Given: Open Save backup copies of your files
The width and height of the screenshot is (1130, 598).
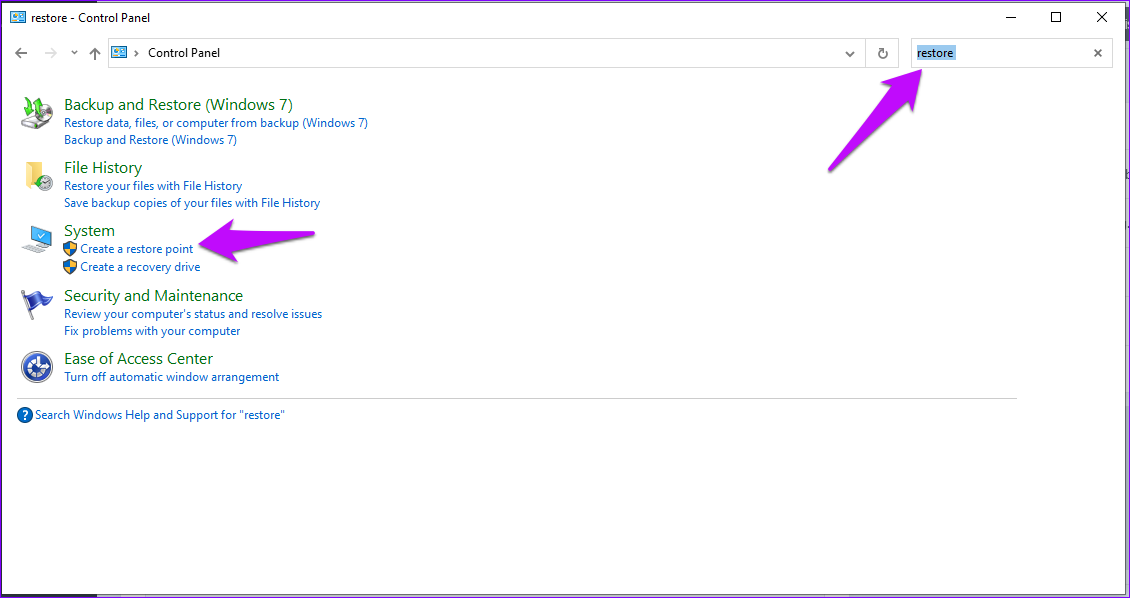Looking at the screenshot, I should tap(192, 203).
